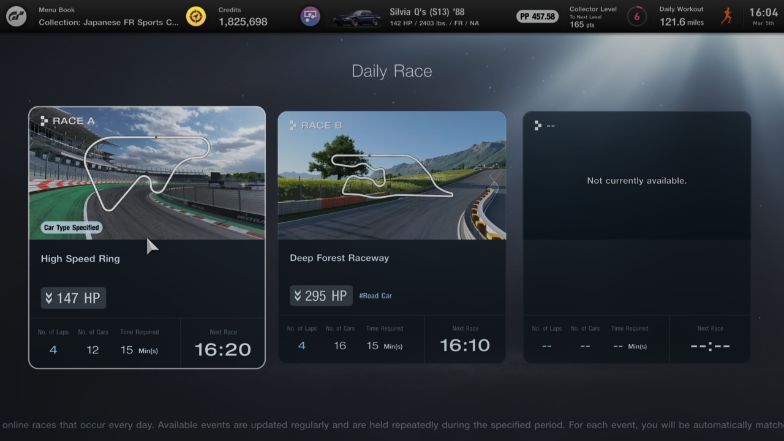Click Race B's 15 Min(s) time required
The width and height of the screenshot is (784, 441).
pos(384,346)
